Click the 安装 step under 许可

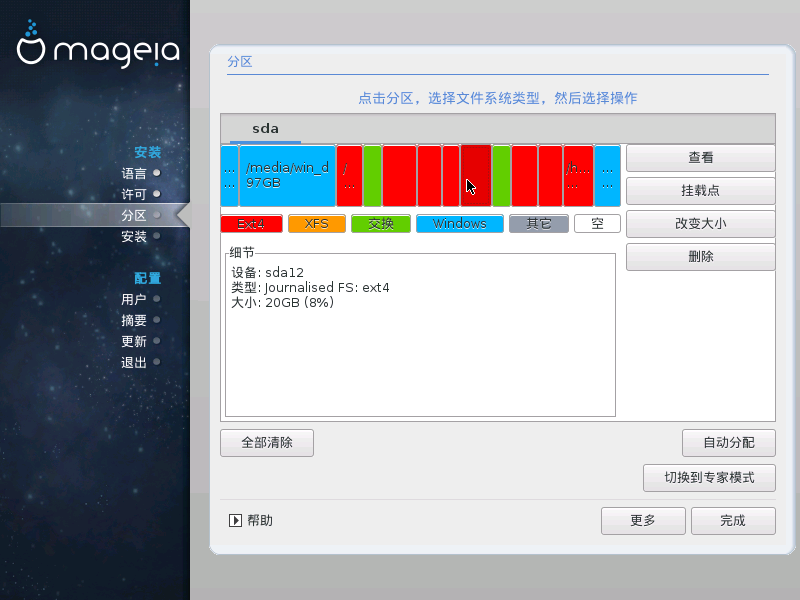134,236
